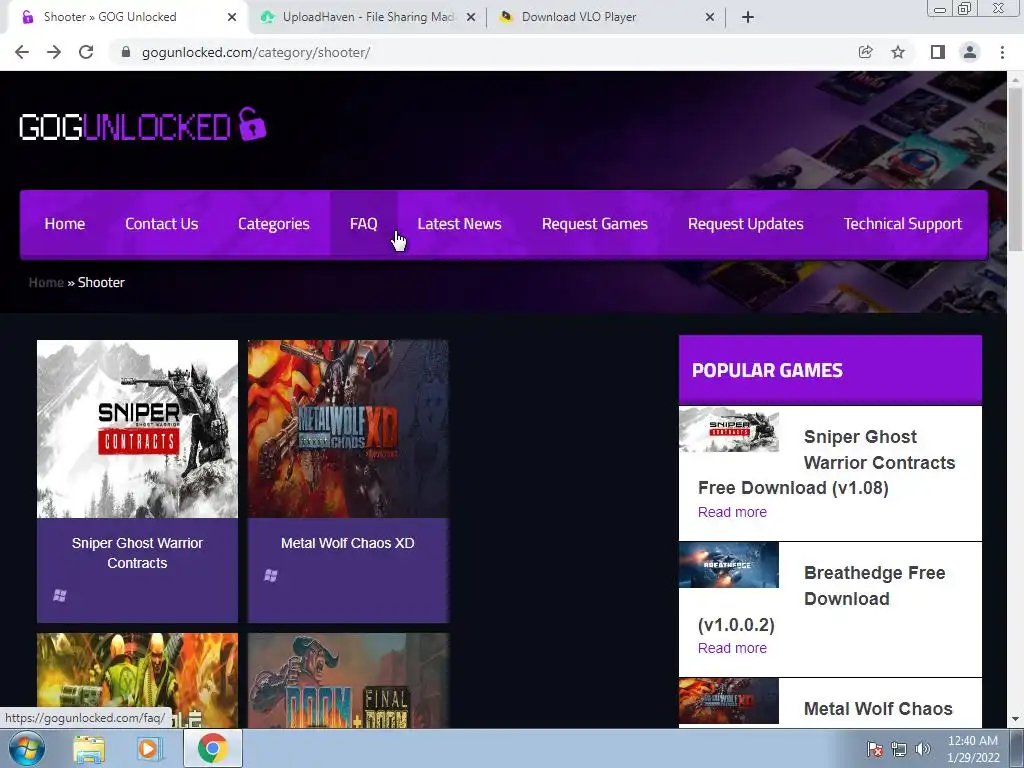Open the FAQ menu item
Screen dimensions: 1024x768
[364, 224]
